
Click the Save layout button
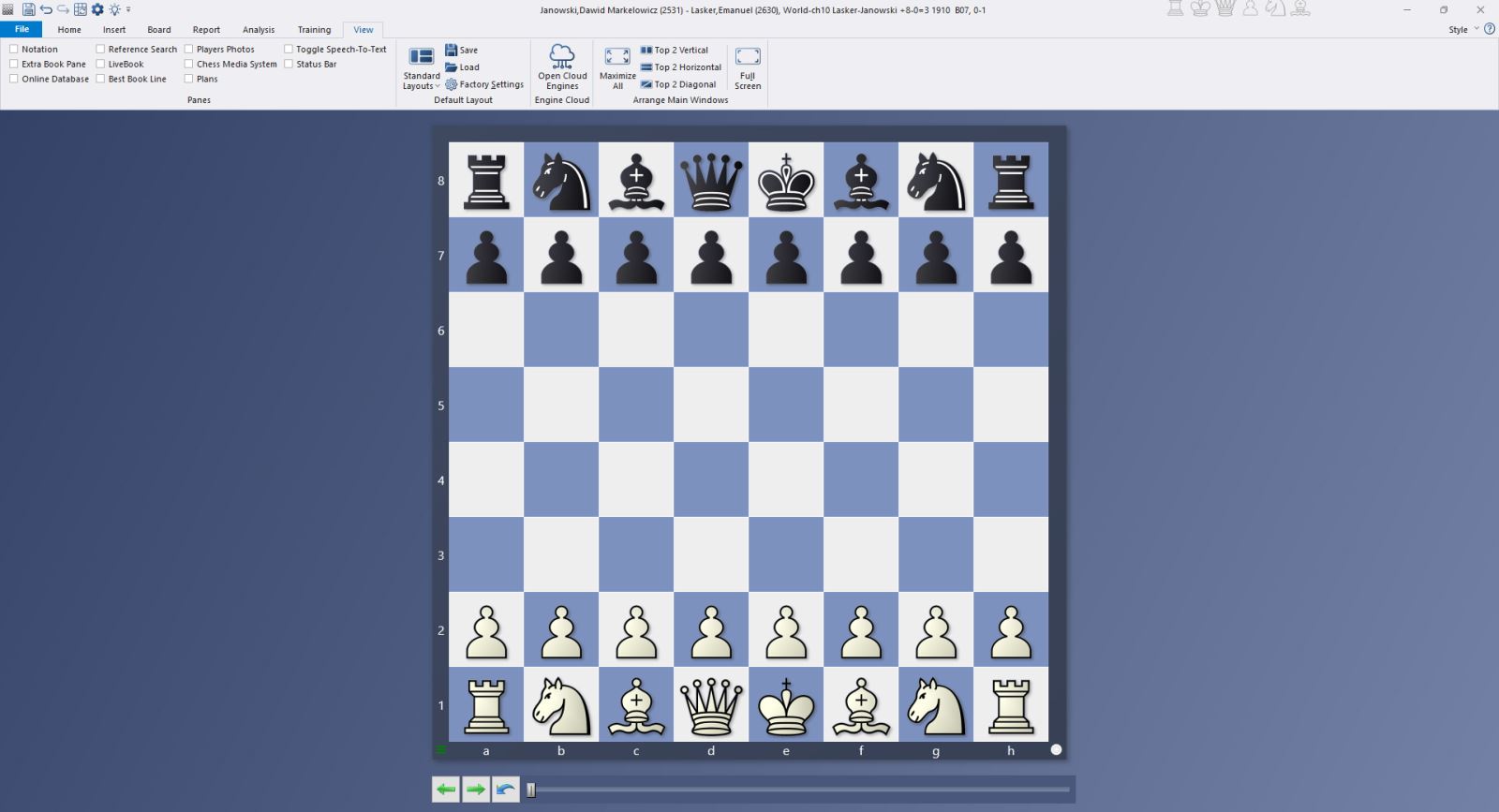pos(462,51)
